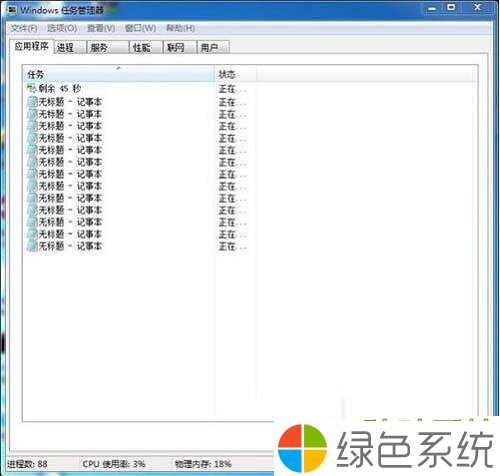Sort by the 状态 column header
Screen dimensions: 500x476
coord(236,74)
